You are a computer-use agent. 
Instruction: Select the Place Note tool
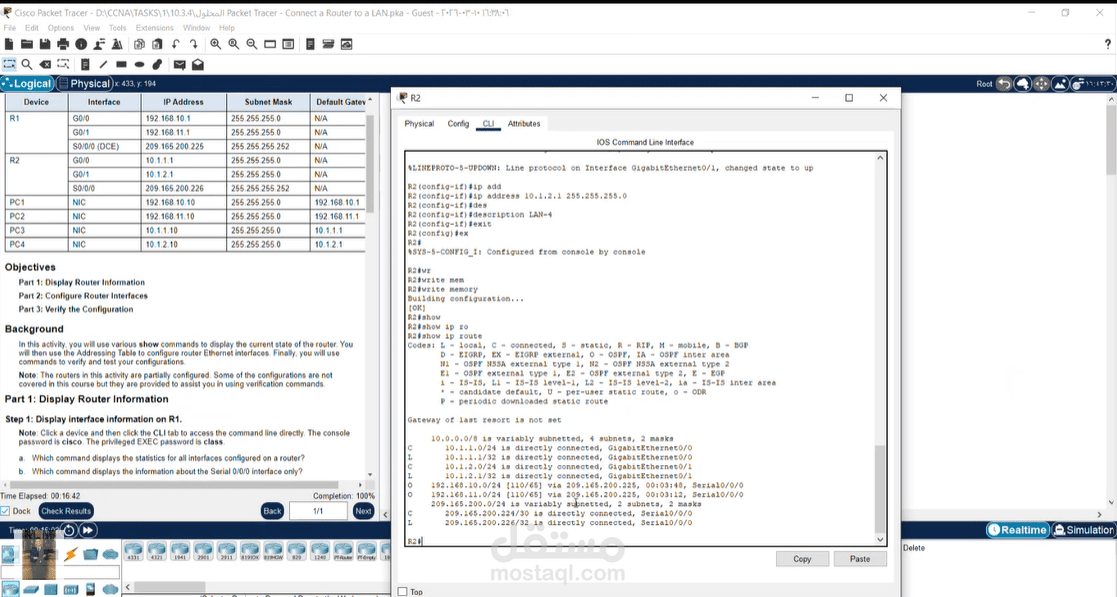tap(85, 64)
